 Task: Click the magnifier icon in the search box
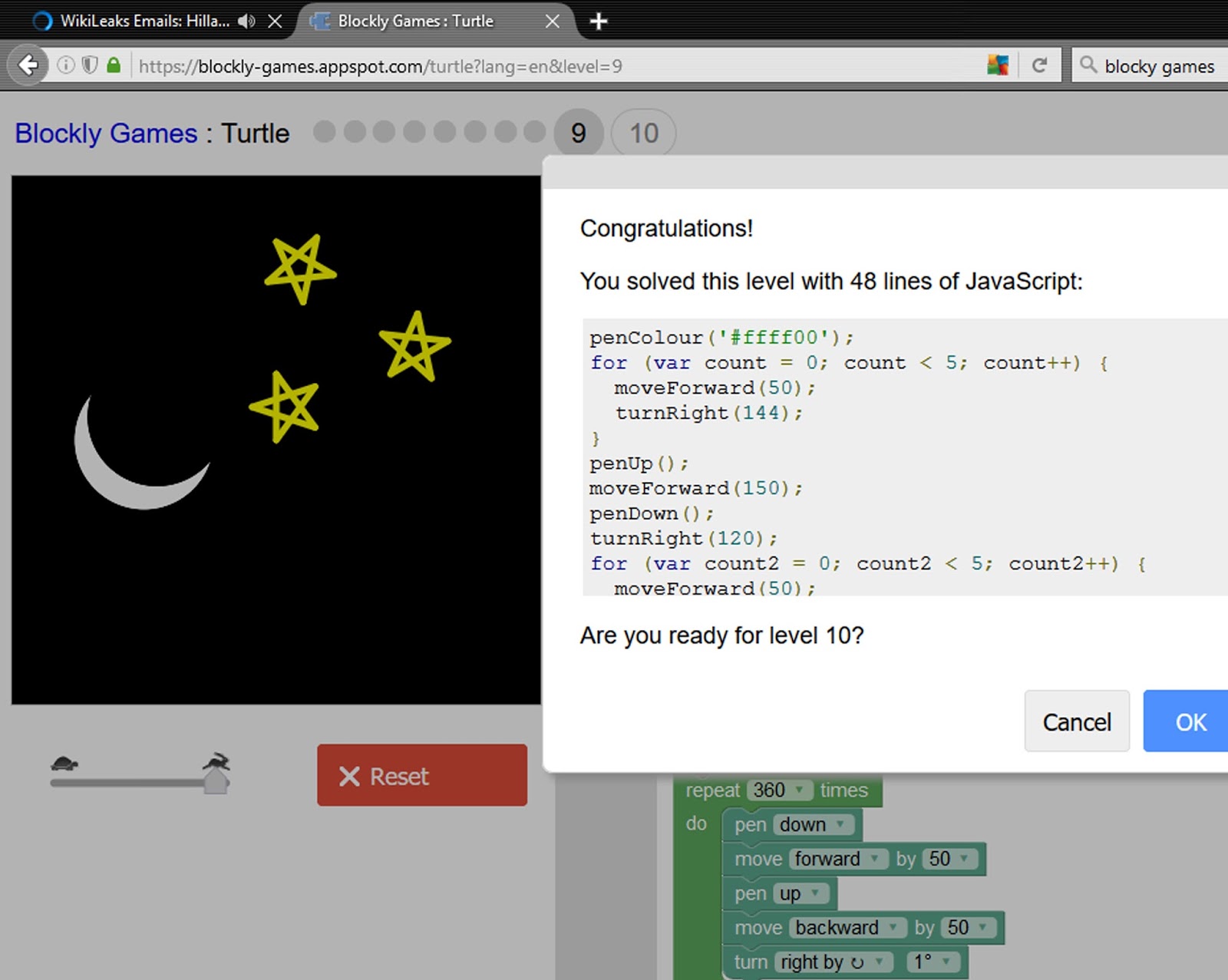(1088, 65)
